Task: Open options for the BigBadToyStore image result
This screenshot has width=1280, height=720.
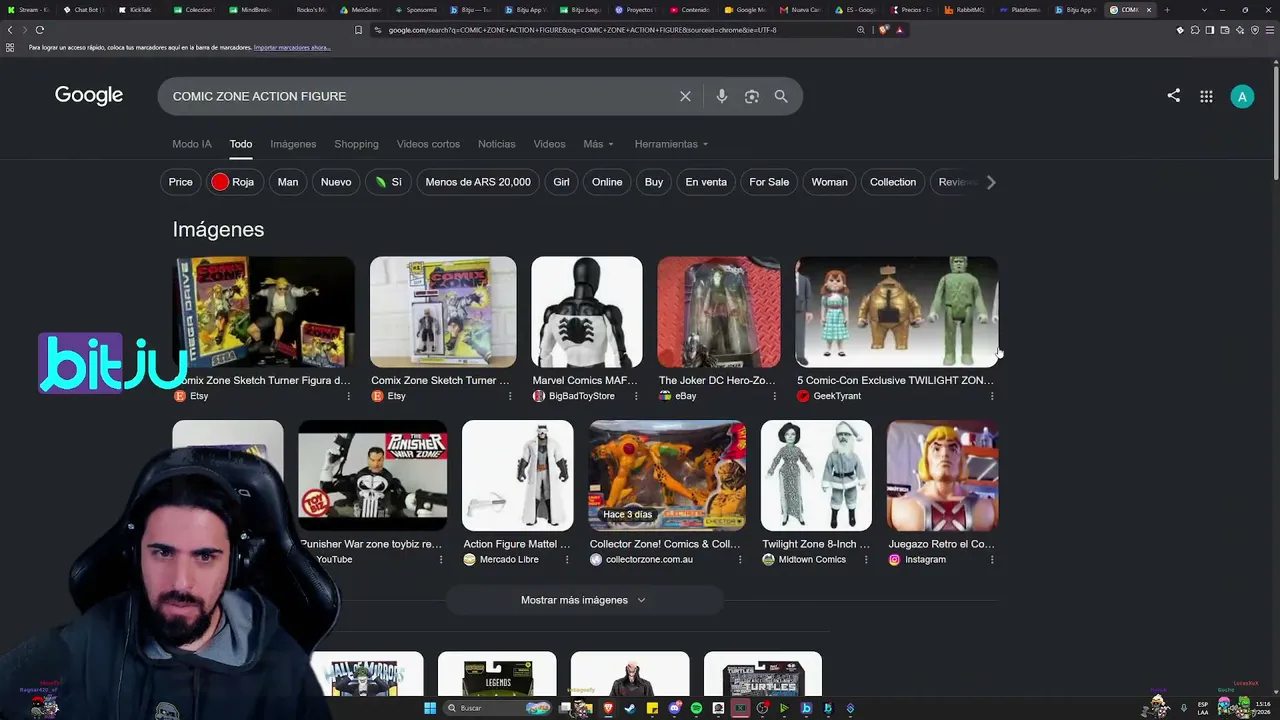Action: (637, 396)
